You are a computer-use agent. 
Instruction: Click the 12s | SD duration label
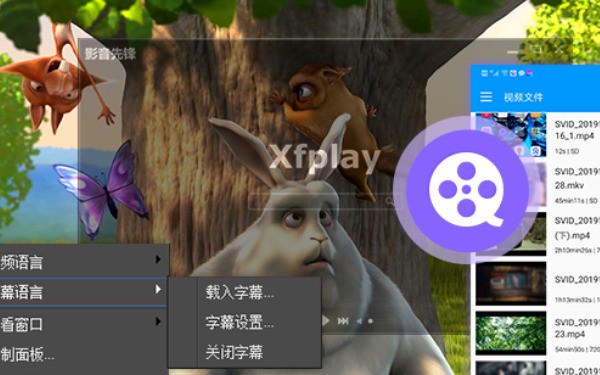pyautogui.click(x=566, y=152)
